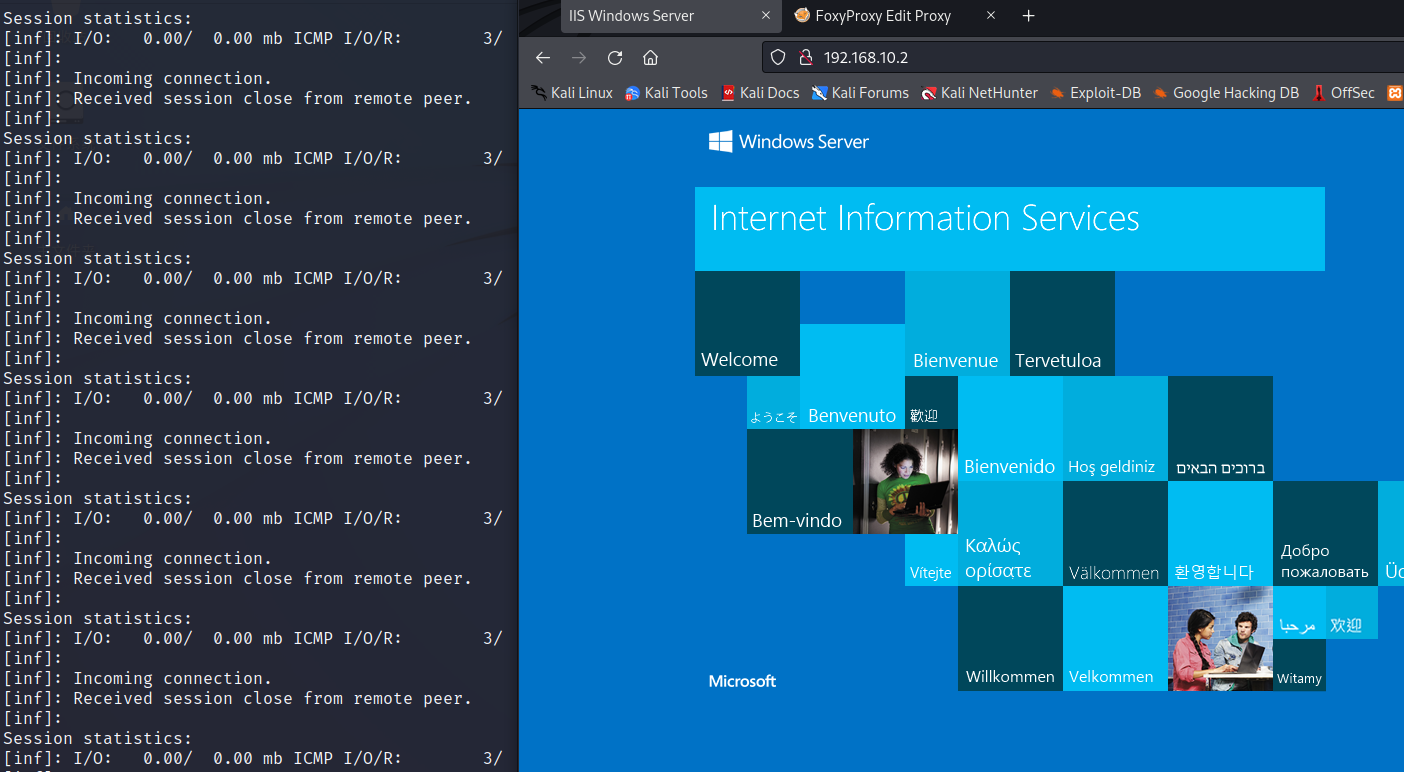
Task: Click the Добро пожаловать tile
Action: pyautogui.click(x=1325, y=534)
